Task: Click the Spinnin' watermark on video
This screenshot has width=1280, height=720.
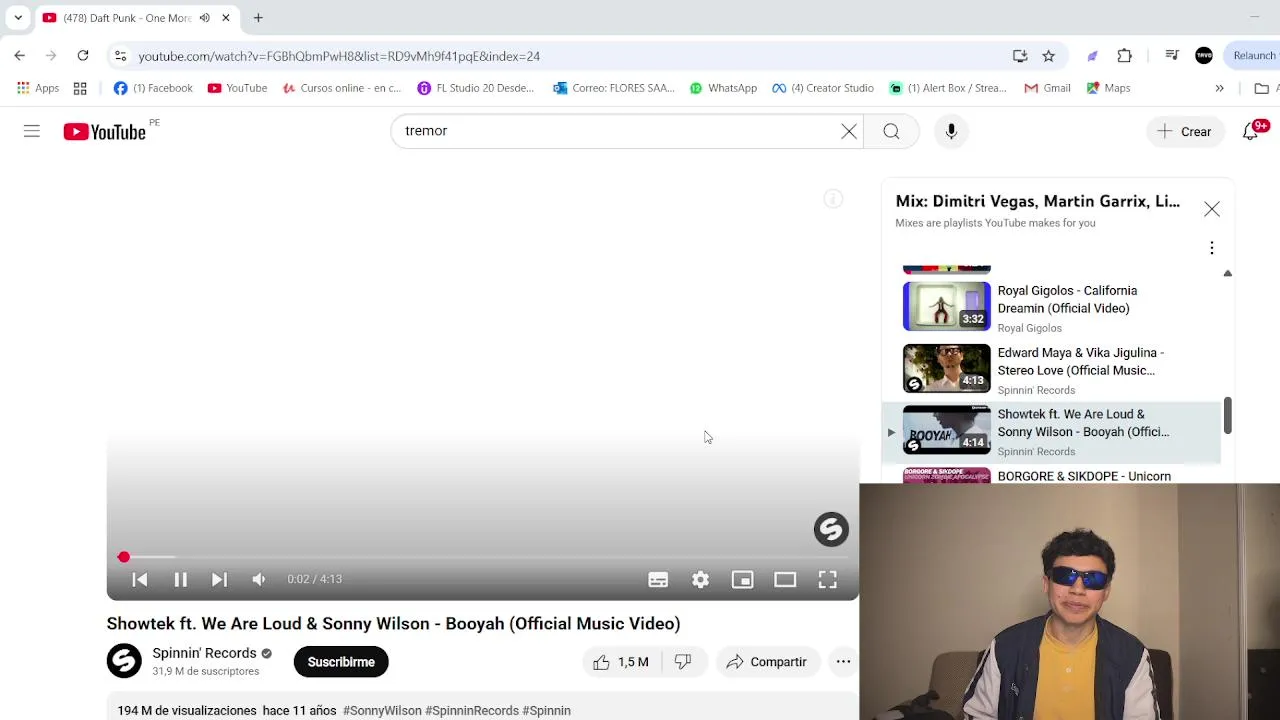Action: coord(831,530)
